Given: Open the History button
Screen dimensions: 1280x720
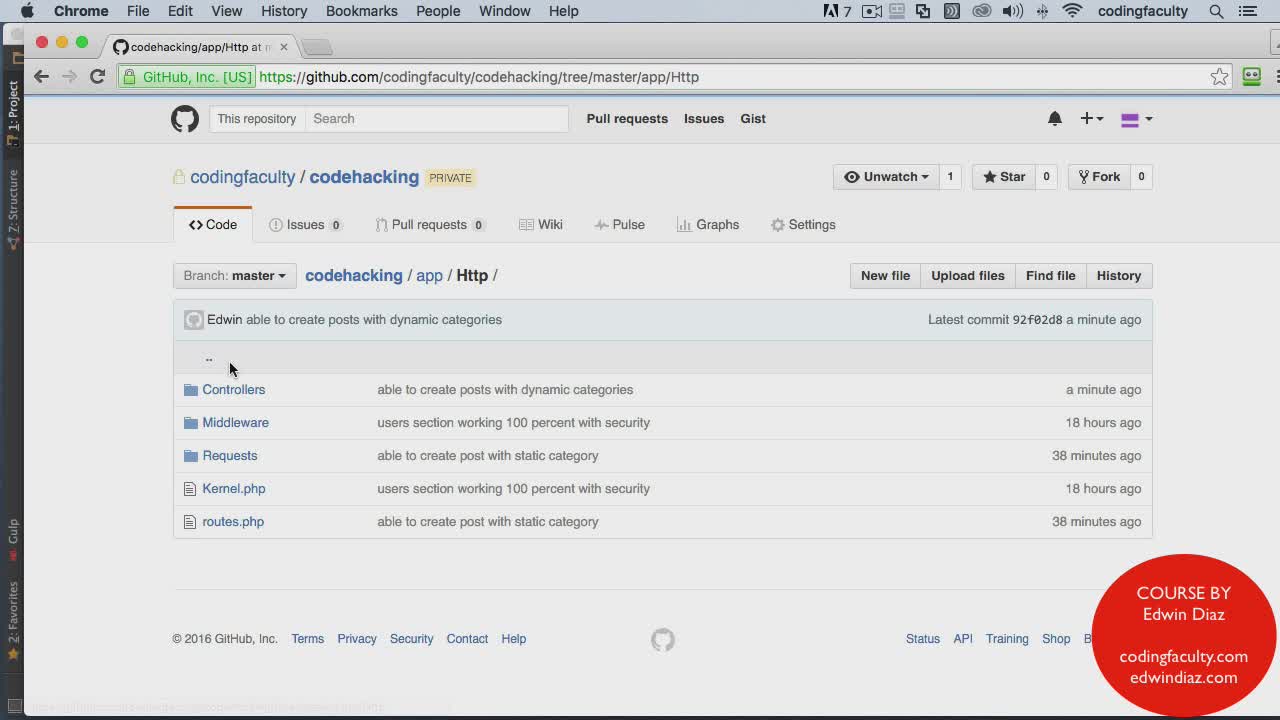Looking at the screenshot, I should (1118, 276).
